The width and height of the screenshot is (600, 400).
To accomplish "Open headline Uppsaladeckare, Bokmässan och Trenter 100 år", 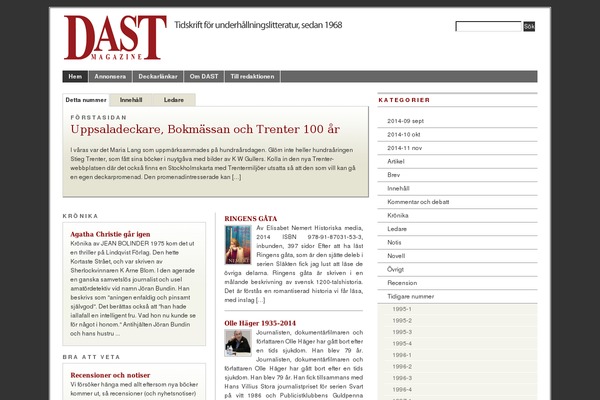I will tap(205, 129).
